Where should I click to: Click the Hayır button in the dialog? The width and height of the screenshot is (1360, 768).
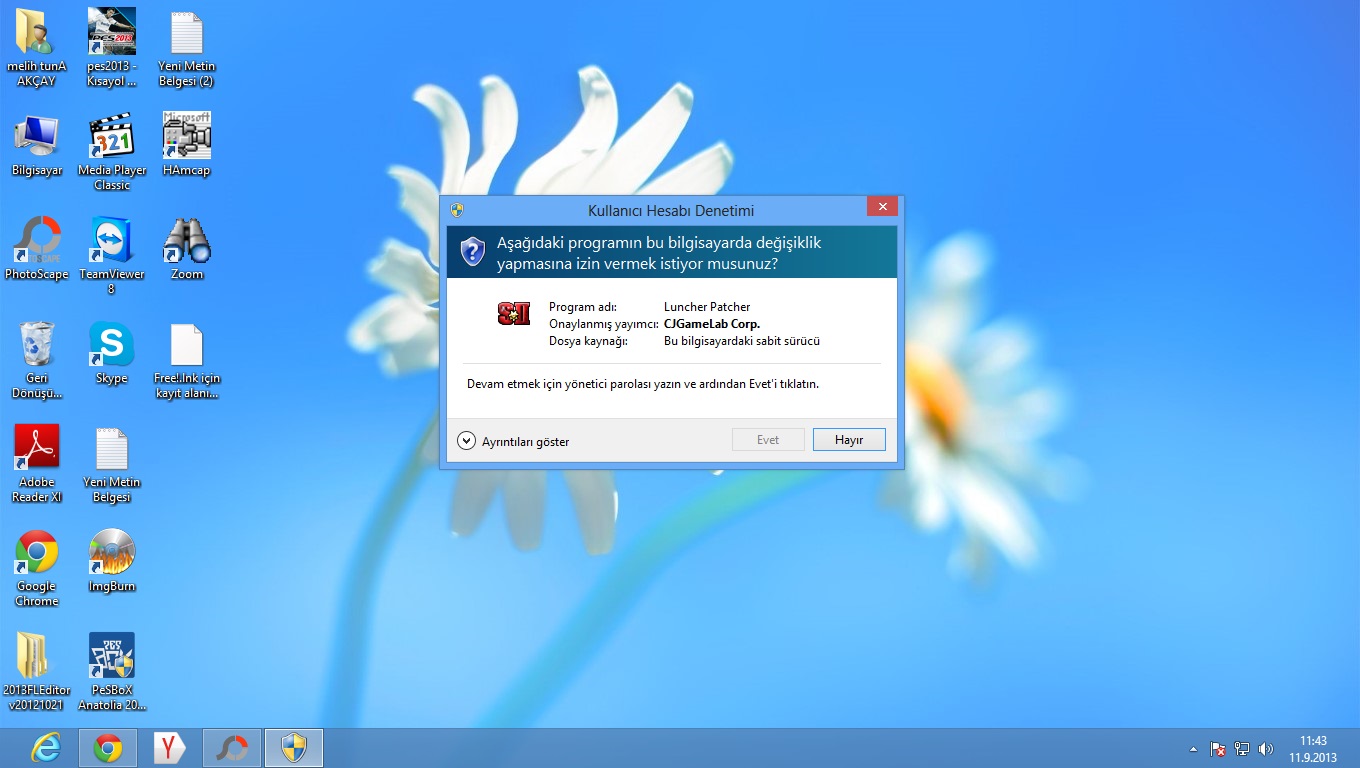[848, 440]
